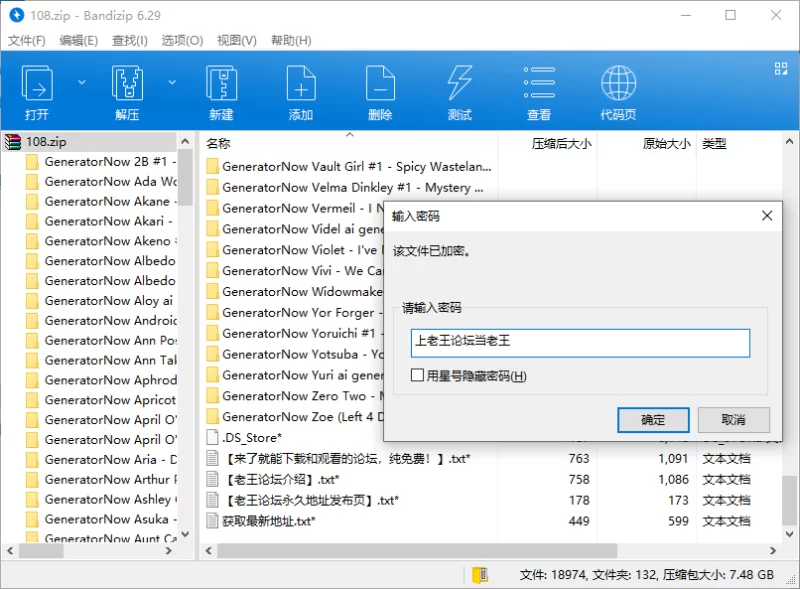Click folder icon of GeneratorNow Yor Forger

point(213,313)
